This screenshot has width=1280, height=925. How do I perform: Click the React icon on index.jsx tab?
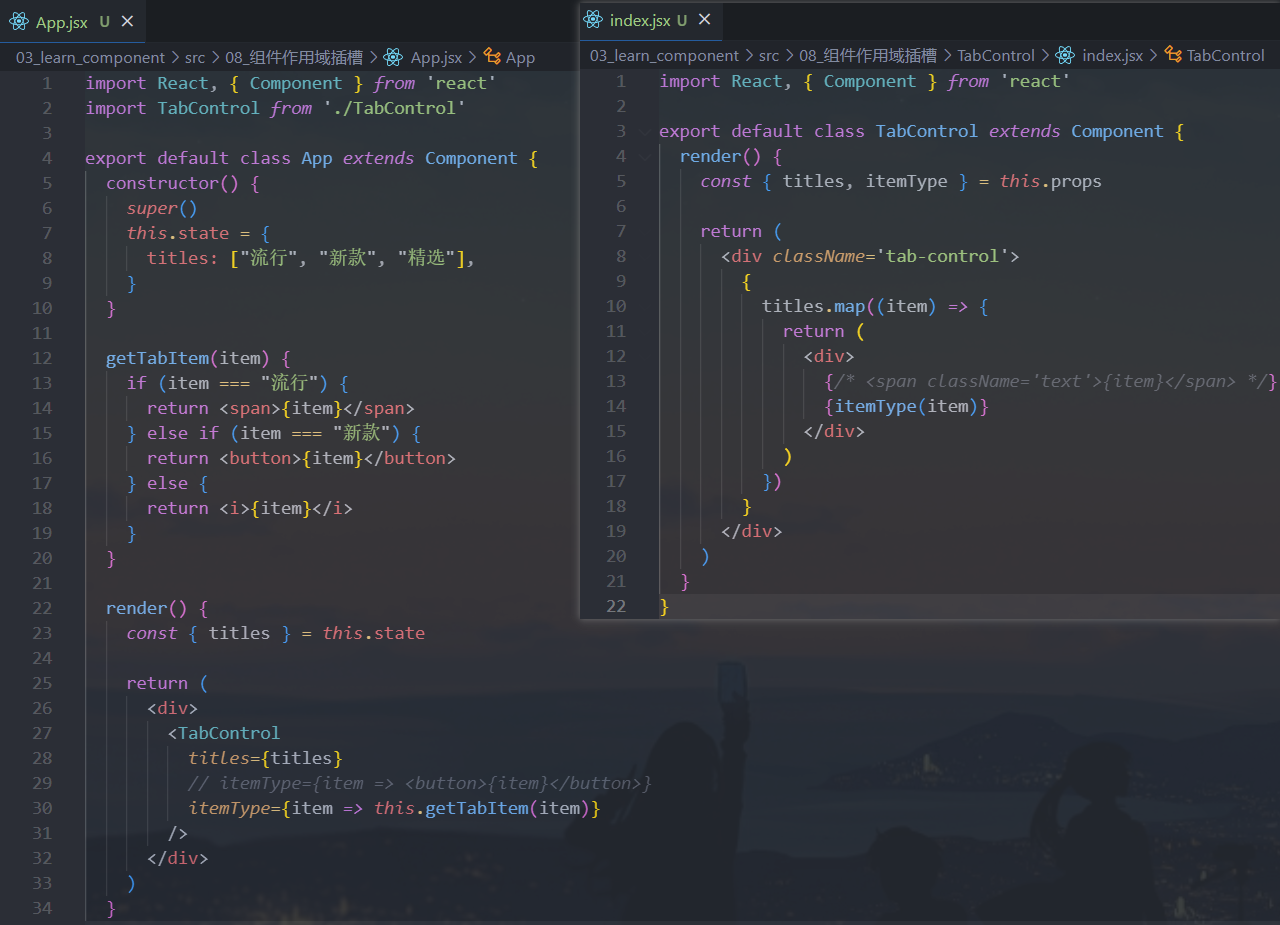[594, 20]
